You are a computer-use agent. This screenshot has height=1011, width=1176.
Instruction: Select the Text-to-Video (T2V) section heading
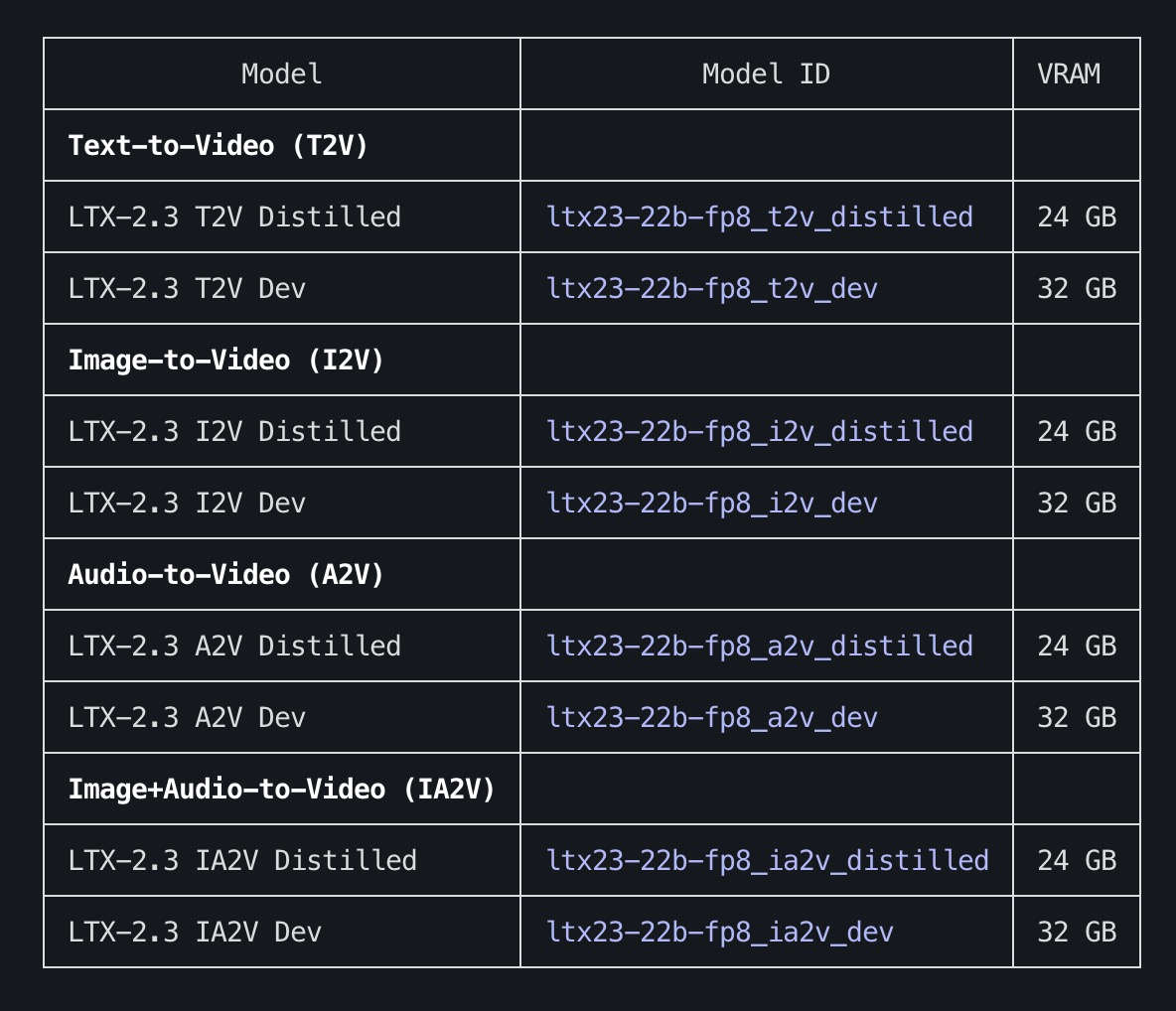pyautogui.click(x=218, y=145)
